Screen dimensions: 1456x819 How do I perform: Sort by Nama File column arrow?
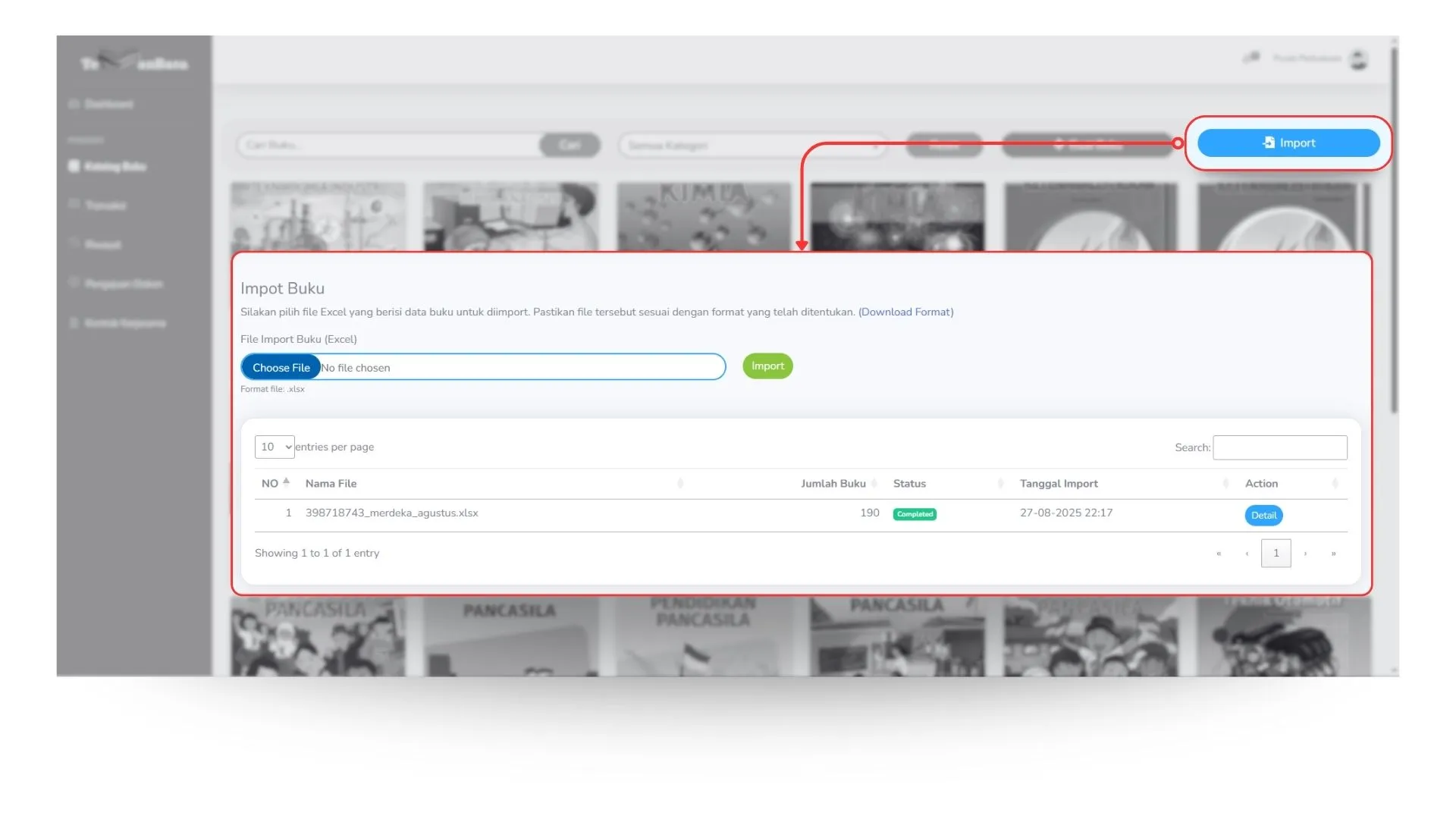tap(680, 483)
